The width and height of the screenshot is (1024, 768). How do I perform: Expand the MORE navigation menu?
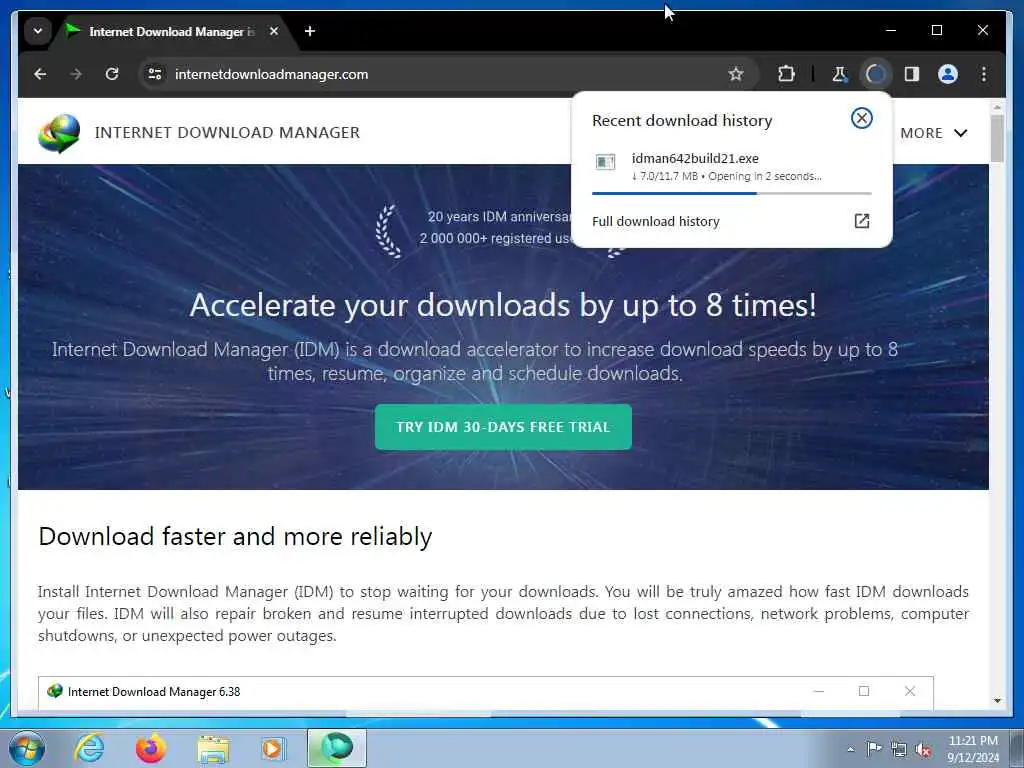(933, 133)
